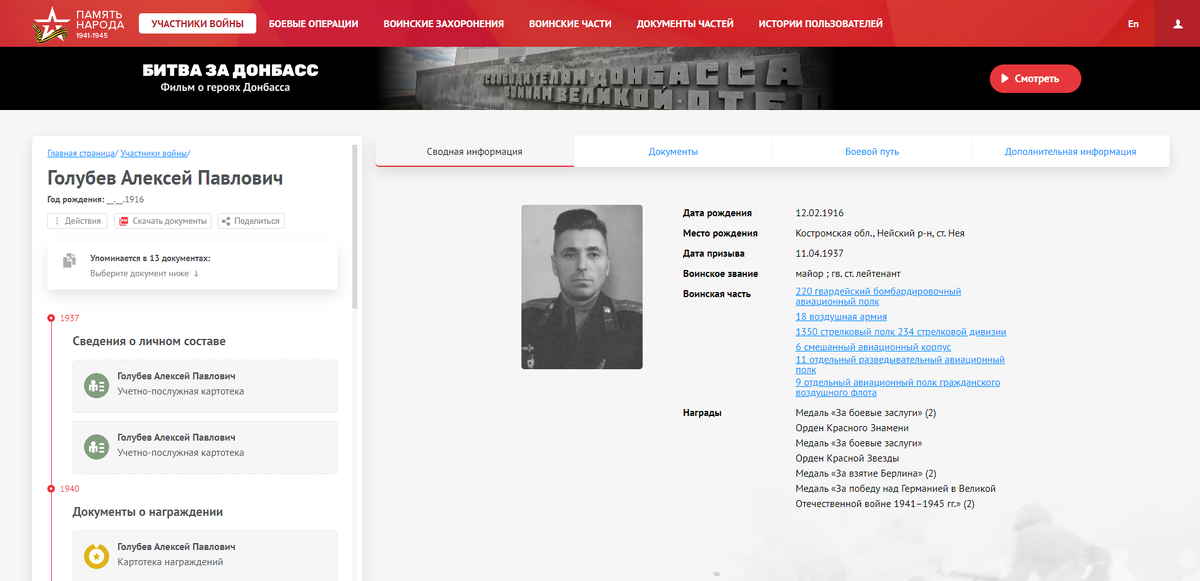Screen dimensions: 1200x581
Task: Open the Действия dropdown
Action: (77, 221)
